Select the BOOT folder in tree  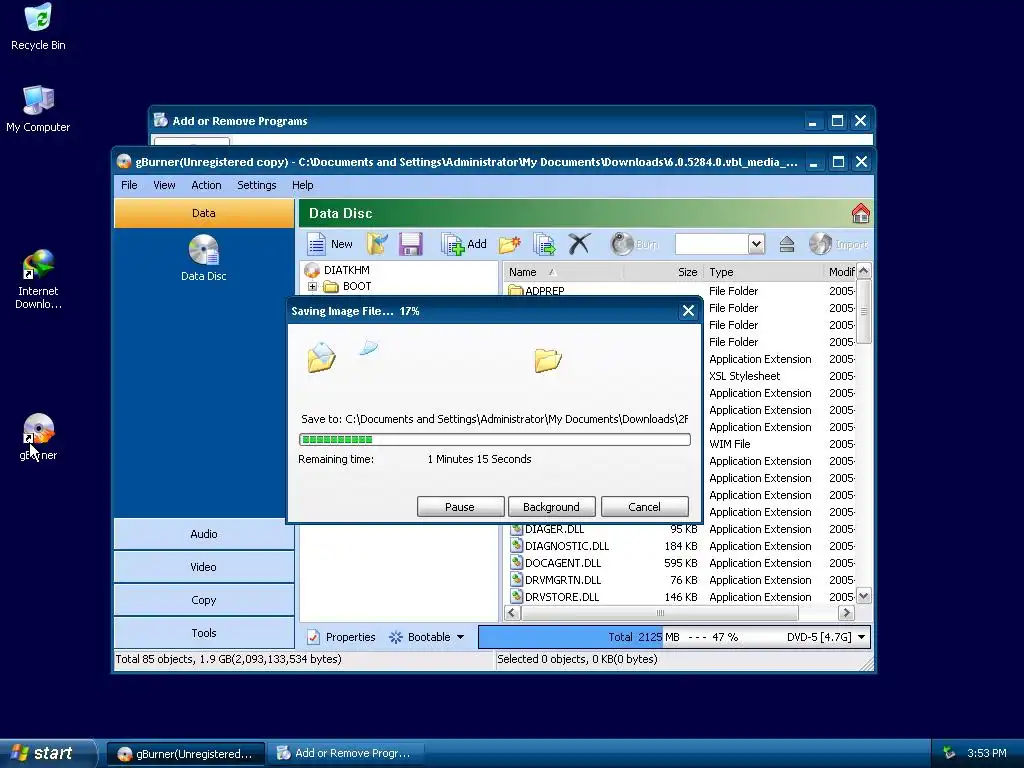357,286
